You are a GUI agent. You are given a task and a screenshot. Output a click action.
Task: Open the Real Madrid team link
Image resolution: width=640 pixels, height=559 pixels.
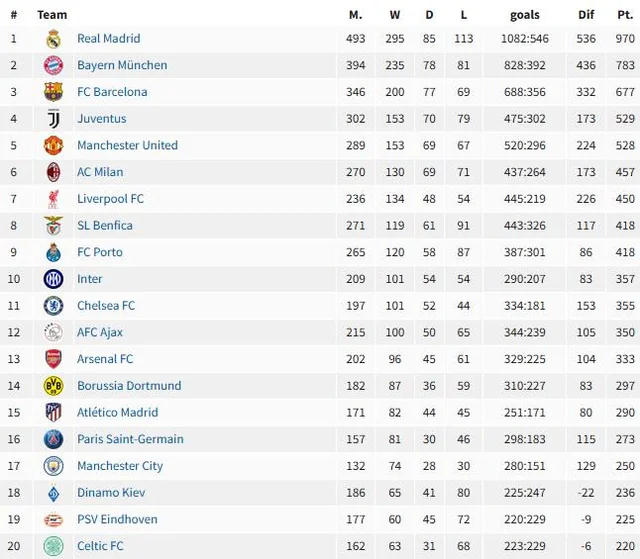click(x=108, y=39)
